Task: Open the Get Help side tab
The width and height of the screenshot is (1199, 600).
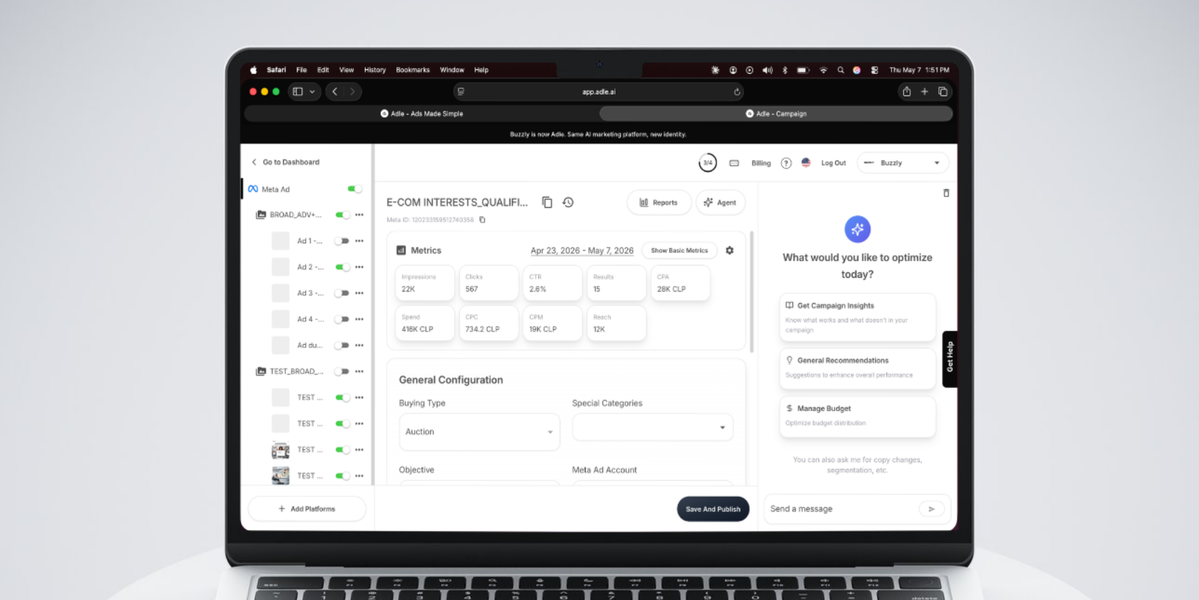Action: (950, 358)
